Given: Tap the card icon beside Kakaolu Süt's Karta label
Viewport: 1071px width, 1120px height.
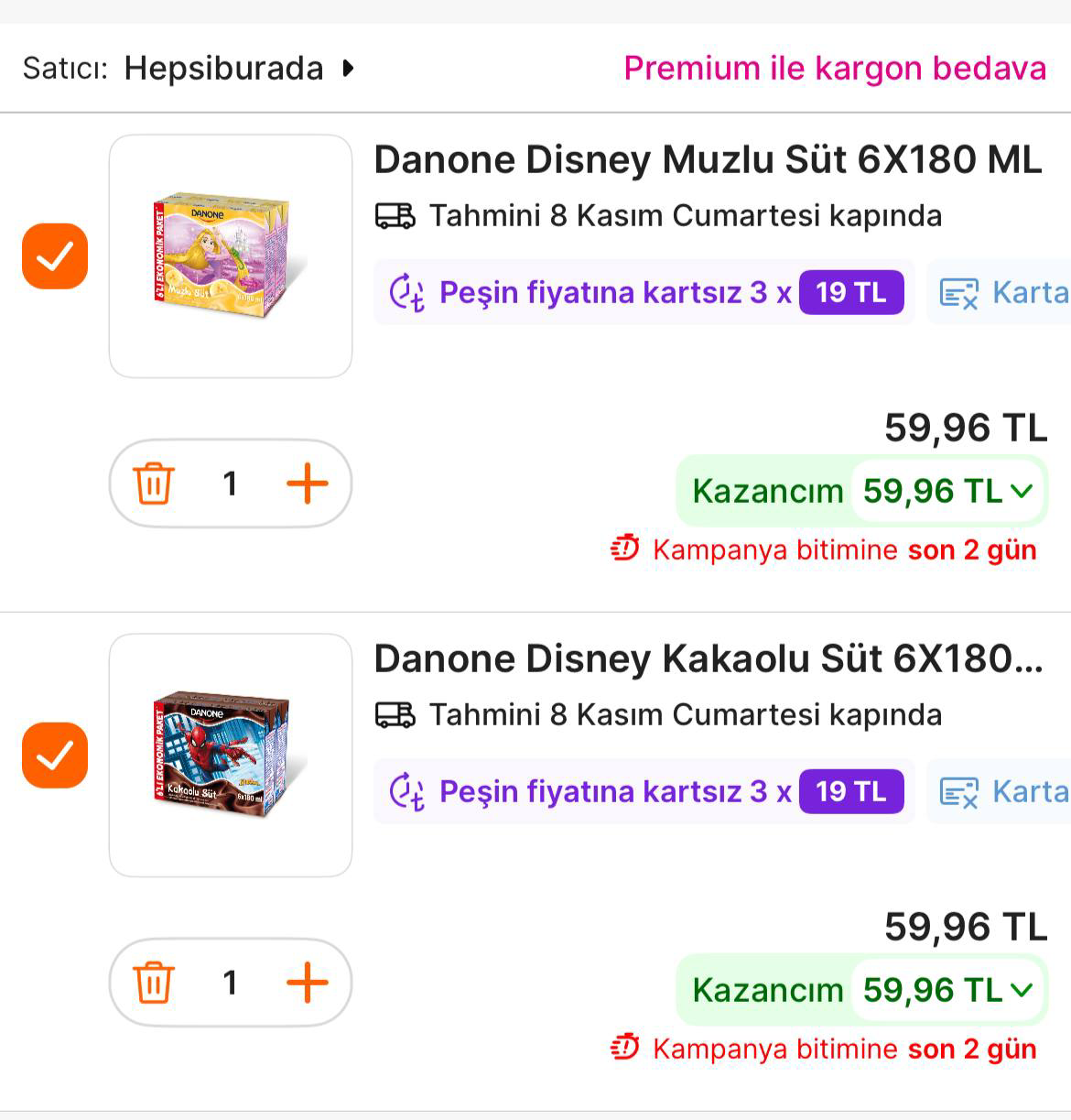Looking at the screenshot, I should [959, 792].
